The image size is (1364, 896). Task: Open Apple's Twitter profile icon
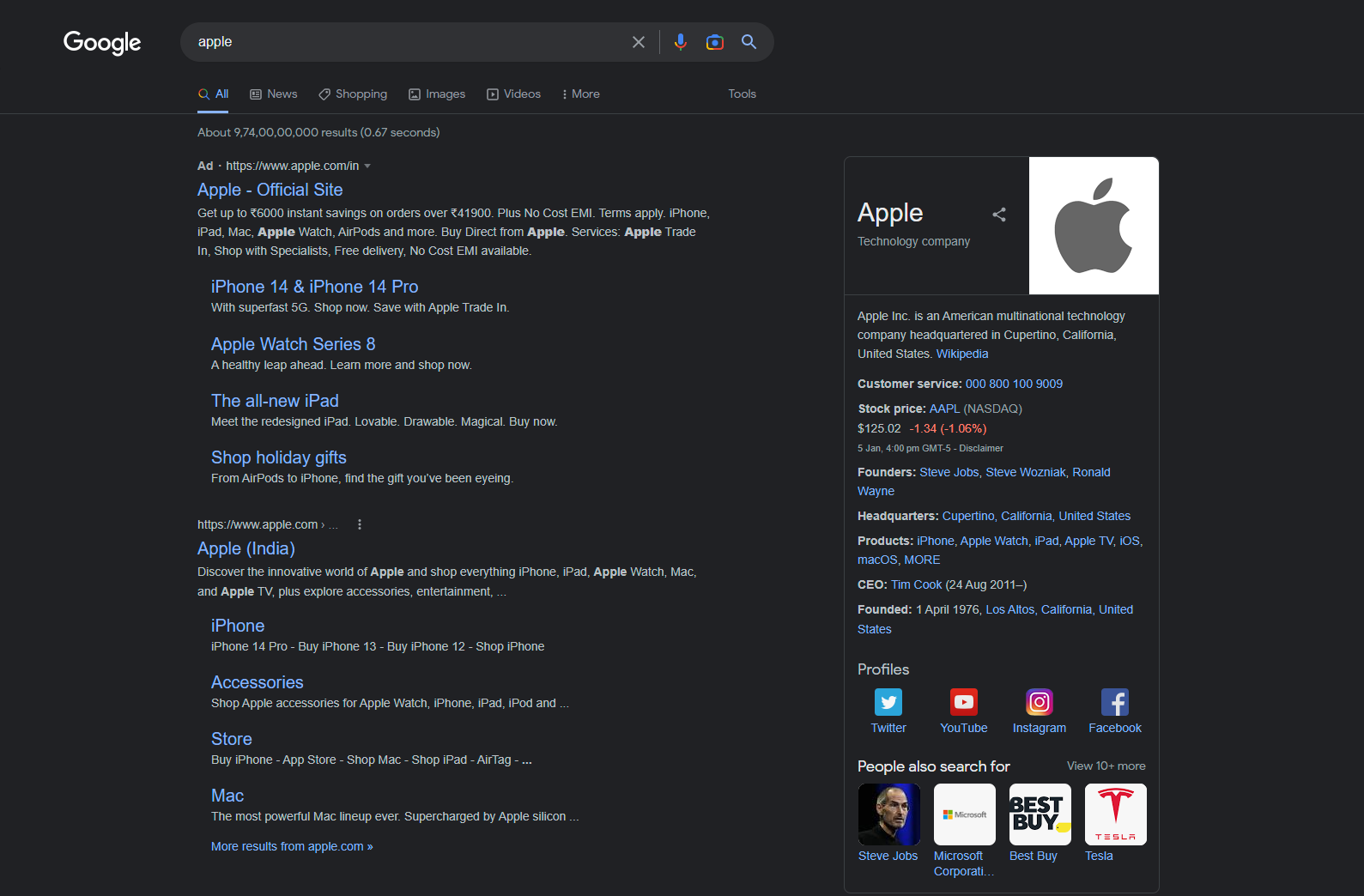[888, 702]
